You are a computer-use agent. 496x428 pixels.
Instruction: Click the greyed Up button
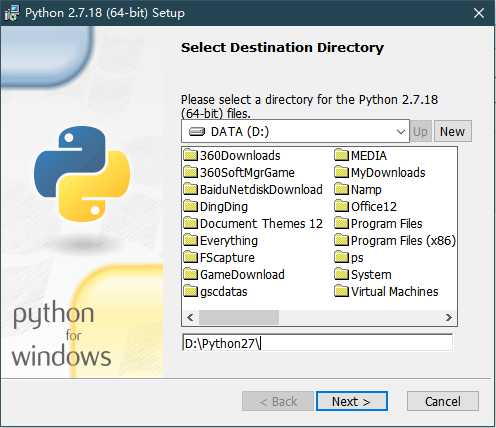[x=421, y=131]
